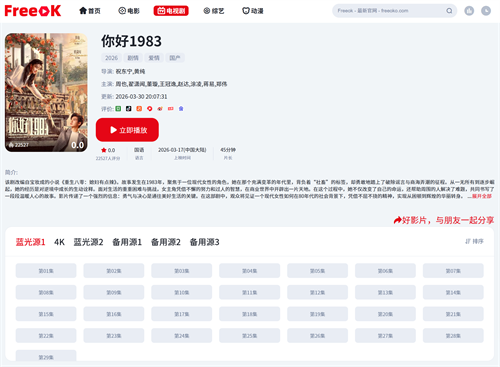Play episode 第08集

(x=46, y=292)
